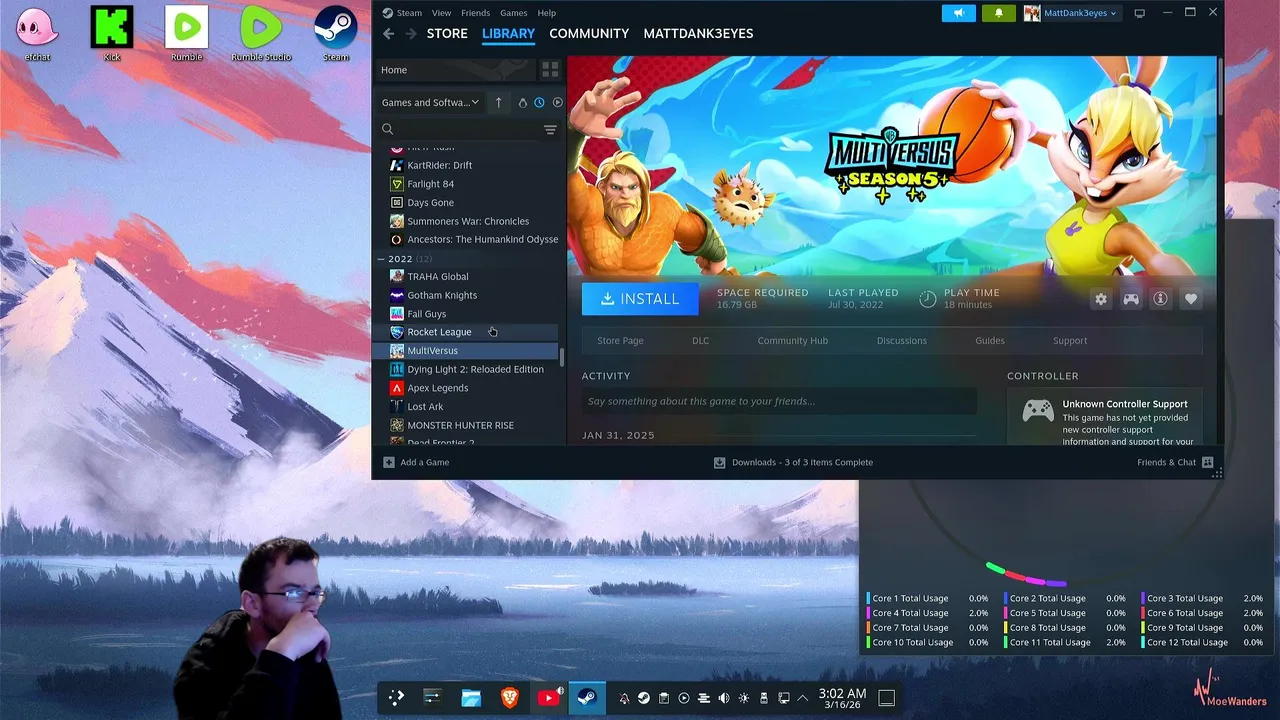
Task: Open the application launcher in the taskbar
Action: pyautogui.click(x=396, y=698)
